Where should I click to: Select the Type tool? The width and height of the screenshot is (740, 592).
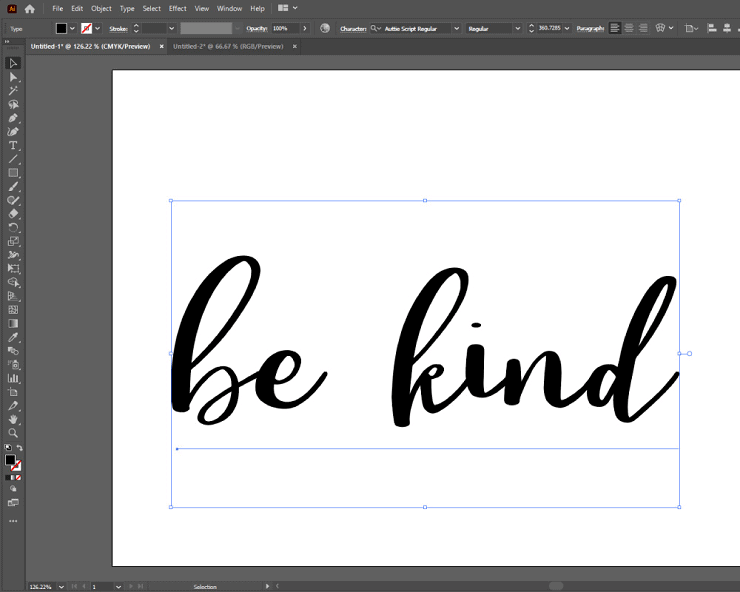(x=13, y=145)
